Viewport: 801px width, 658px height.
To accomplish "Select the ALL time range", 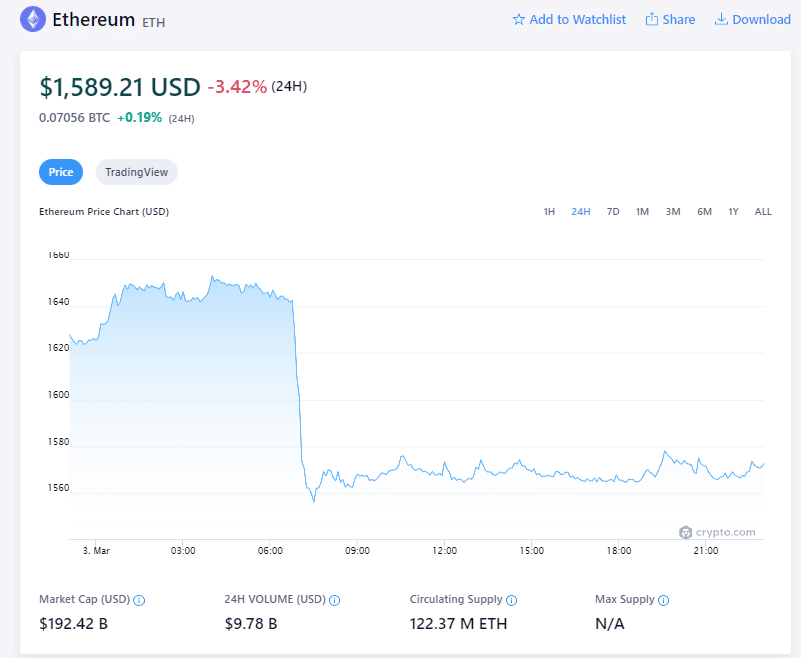I will [763, 212].
